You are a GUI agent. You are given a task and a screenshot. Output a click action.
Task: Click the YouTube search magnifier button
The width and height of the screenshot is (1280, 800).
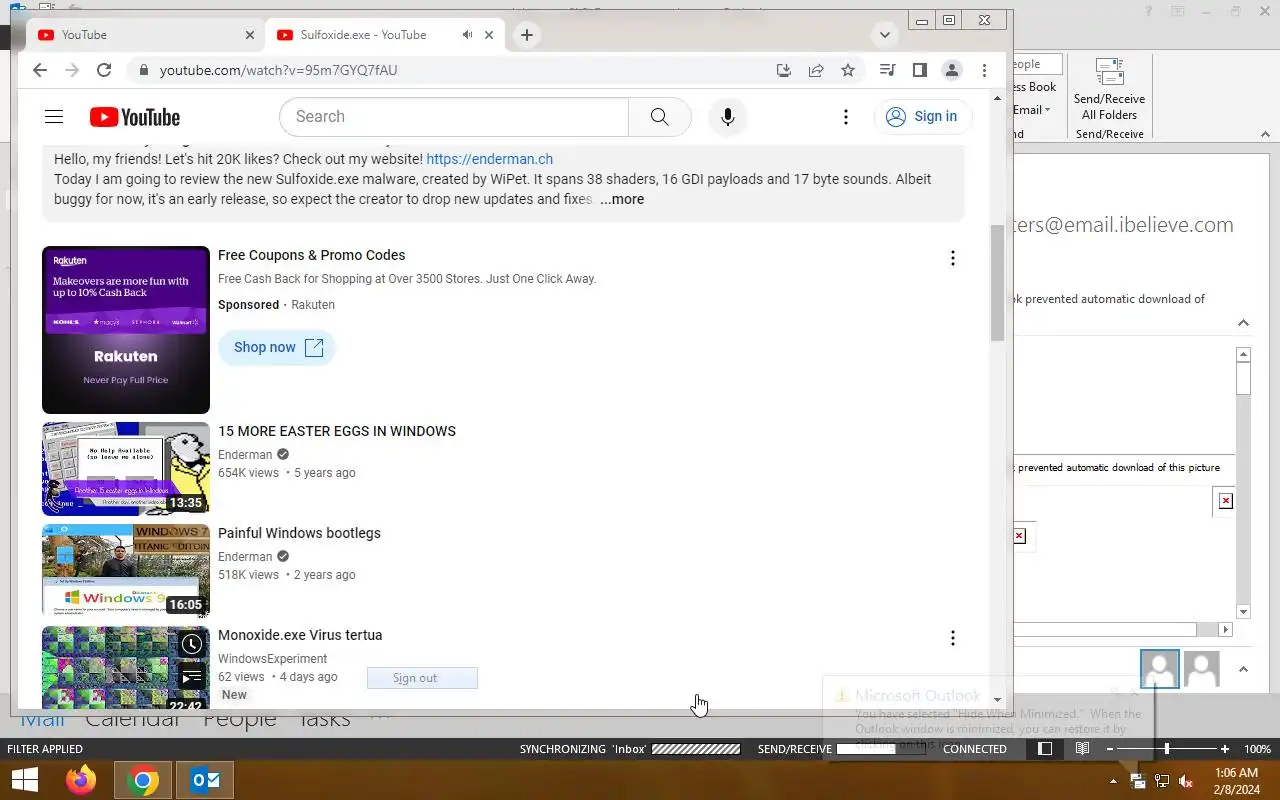pyautogui.click(x=659, y=117)
